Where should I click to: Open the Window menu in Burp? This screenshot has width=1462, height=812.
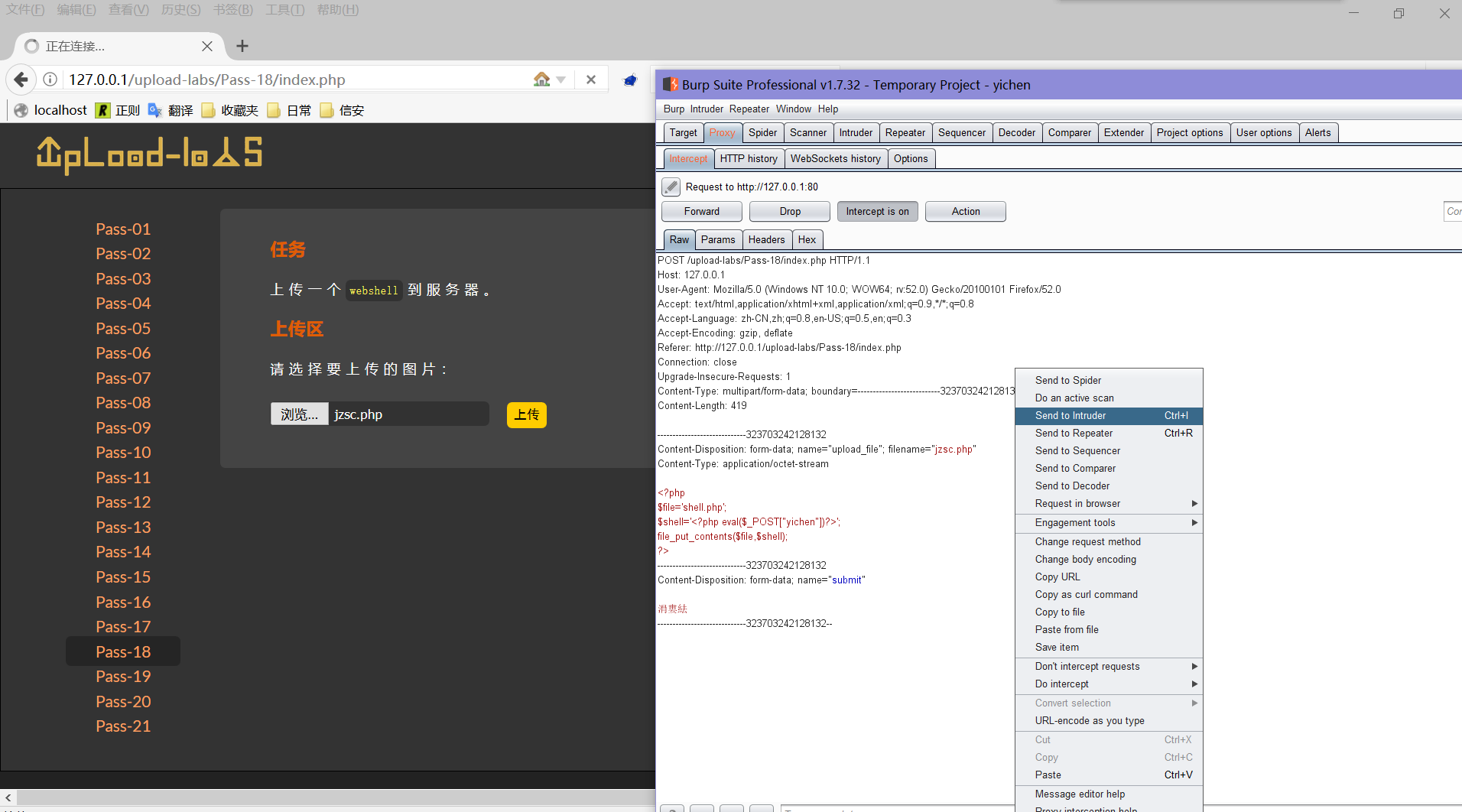tap(794, 109)
